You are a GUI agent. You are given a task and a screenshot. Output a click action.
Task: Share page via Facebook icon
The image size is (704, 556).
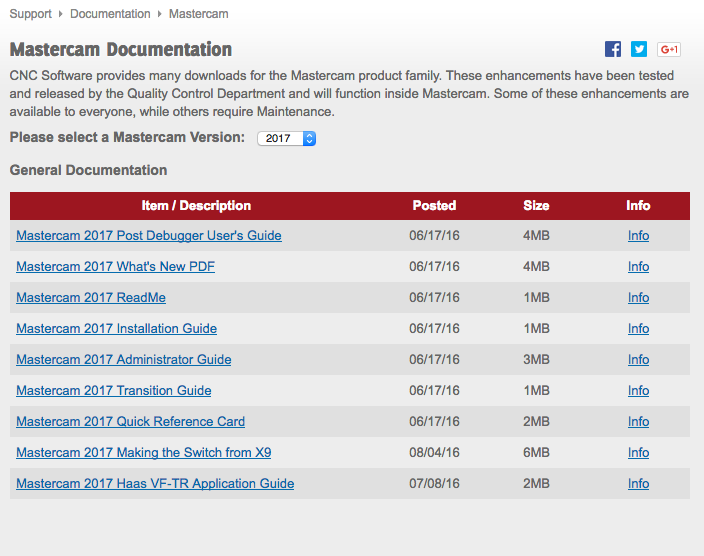tap(613, 49)
